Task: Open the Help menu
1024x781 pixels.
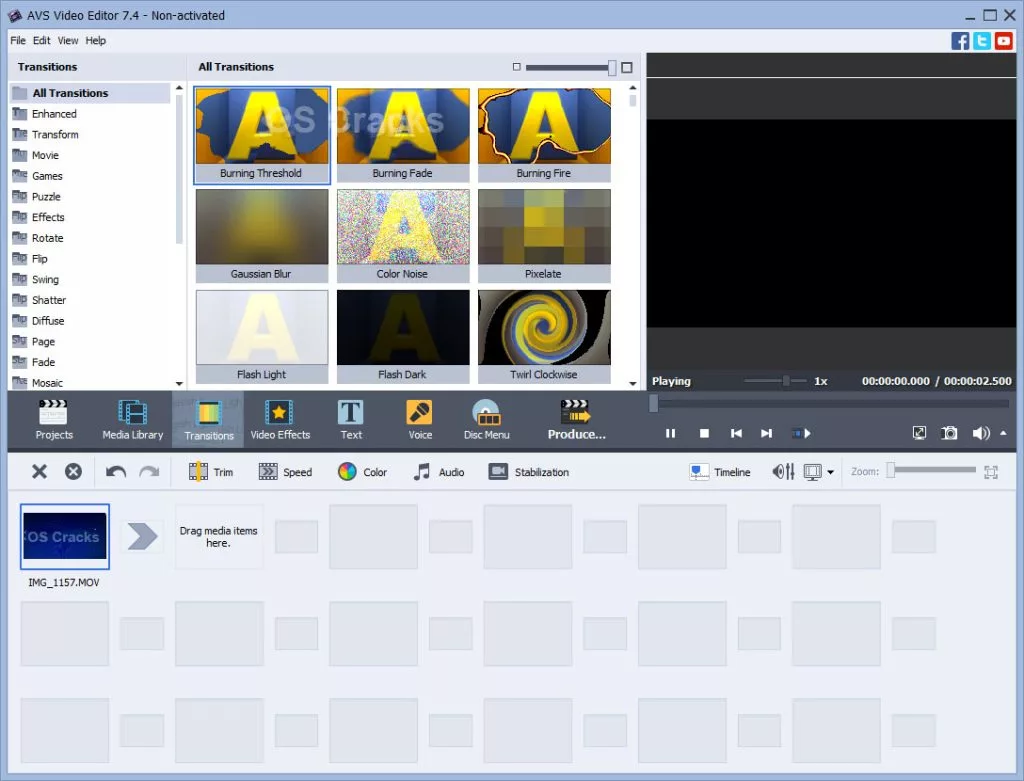Action: coord(95,40)
